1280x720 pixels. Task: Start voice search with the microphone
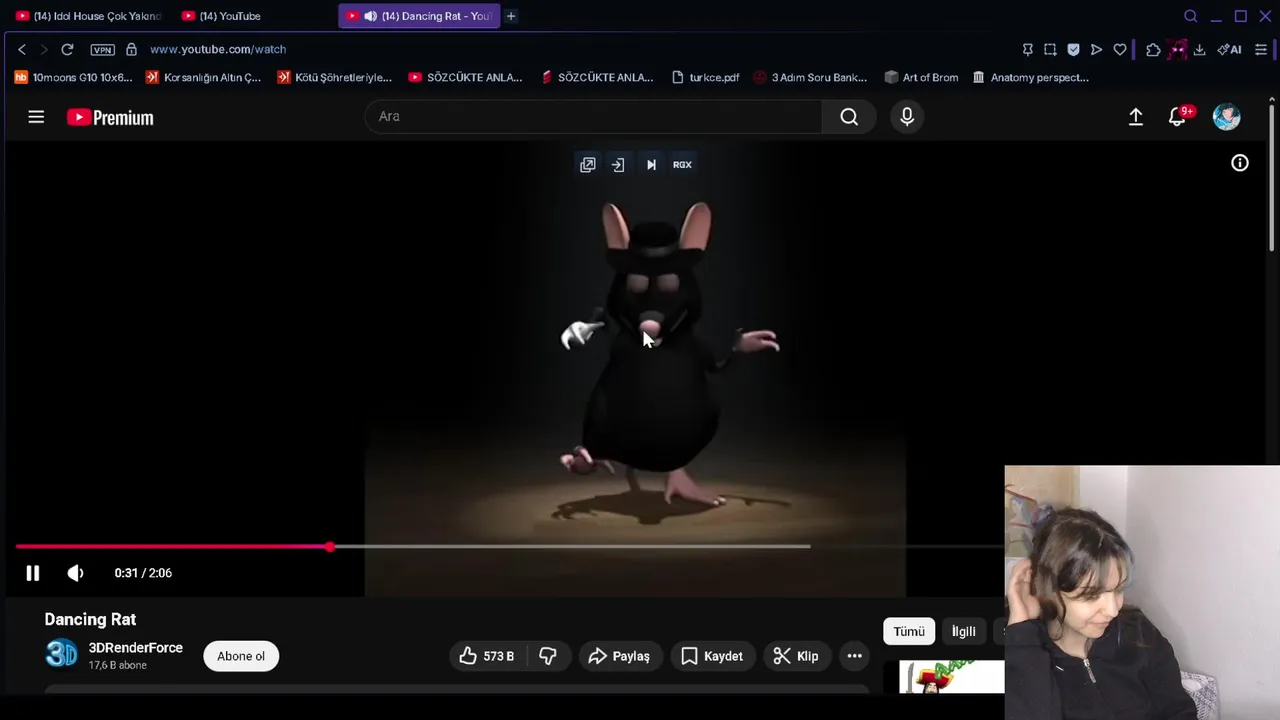pyautogui.click(x=907, y=117)
